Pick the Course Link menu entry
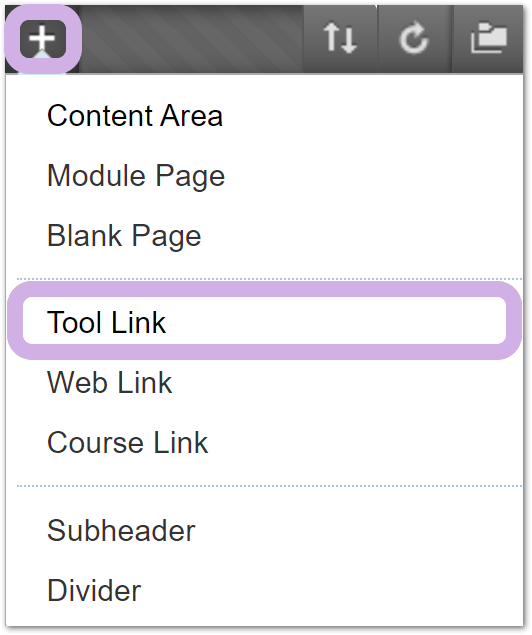532x635 pixels. 128,443
